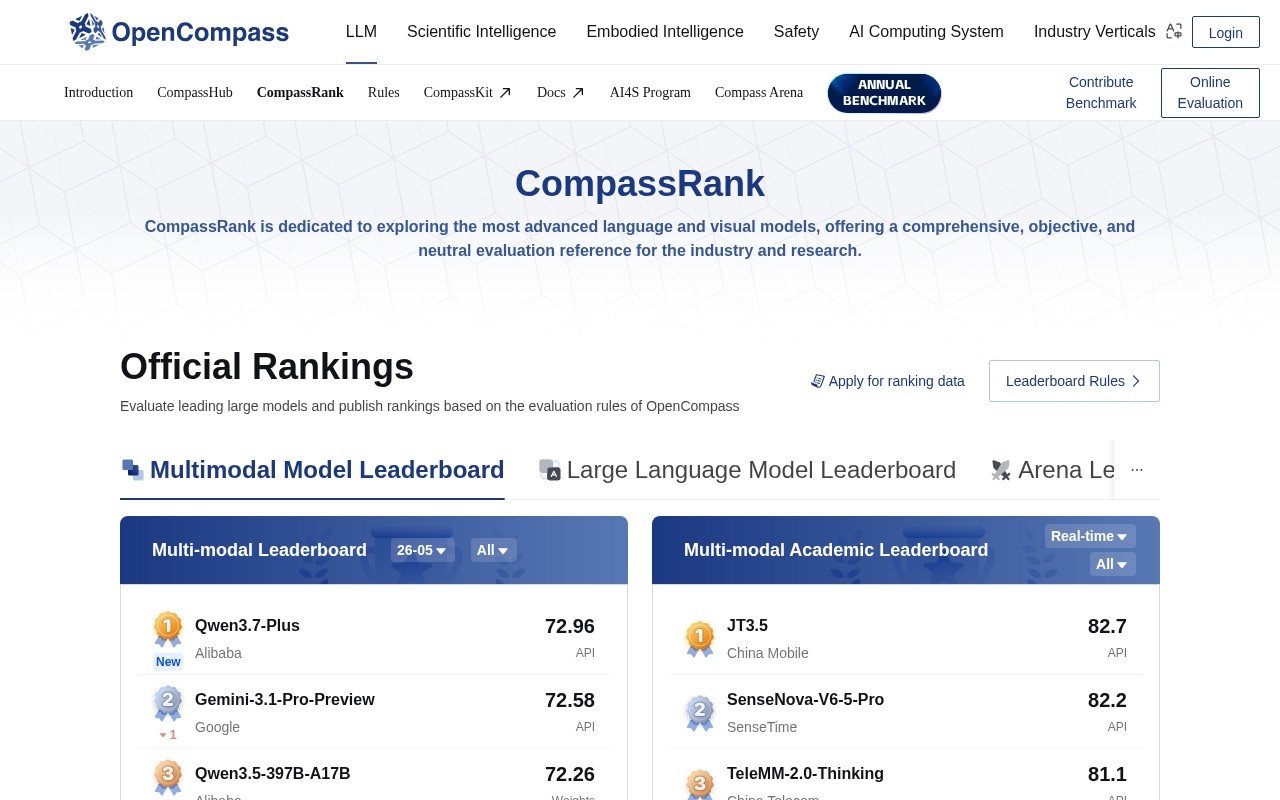Switch to the Arena Leaderboard tab

pyautogui.click(x=1052, y=470)
